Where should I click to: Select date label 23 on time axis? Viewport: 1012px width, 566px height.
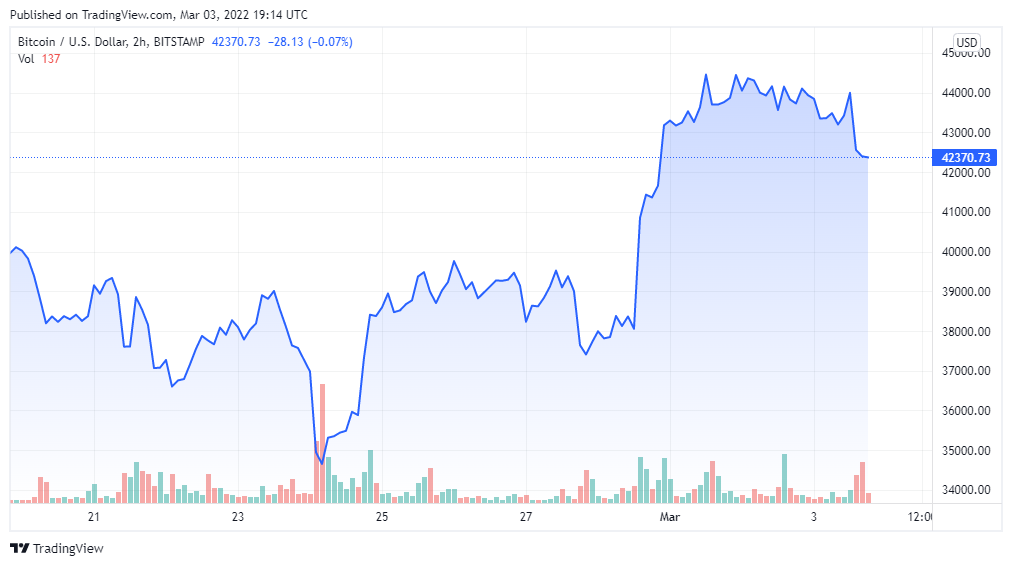click(238, 517)
